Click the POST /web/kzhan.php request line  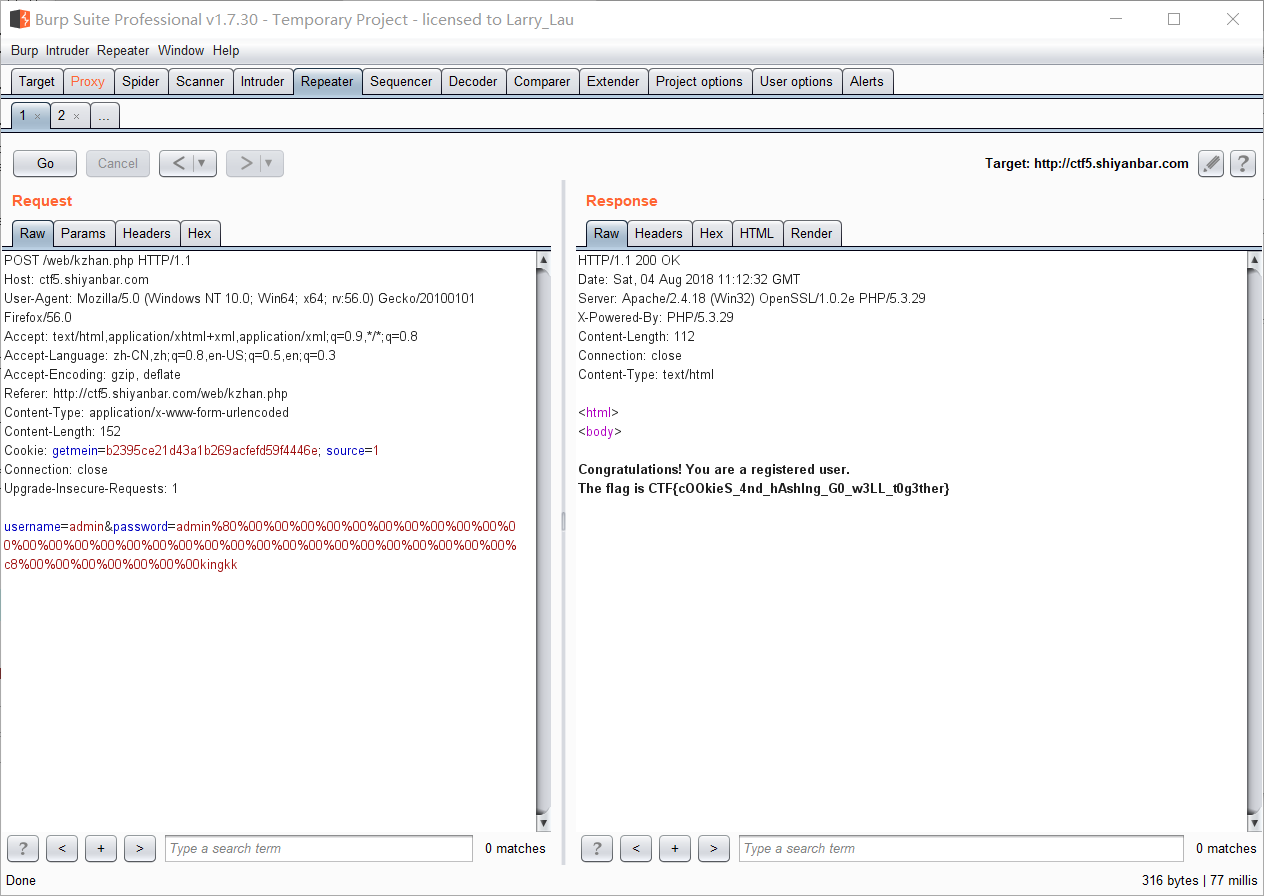[x=98, y=260]
